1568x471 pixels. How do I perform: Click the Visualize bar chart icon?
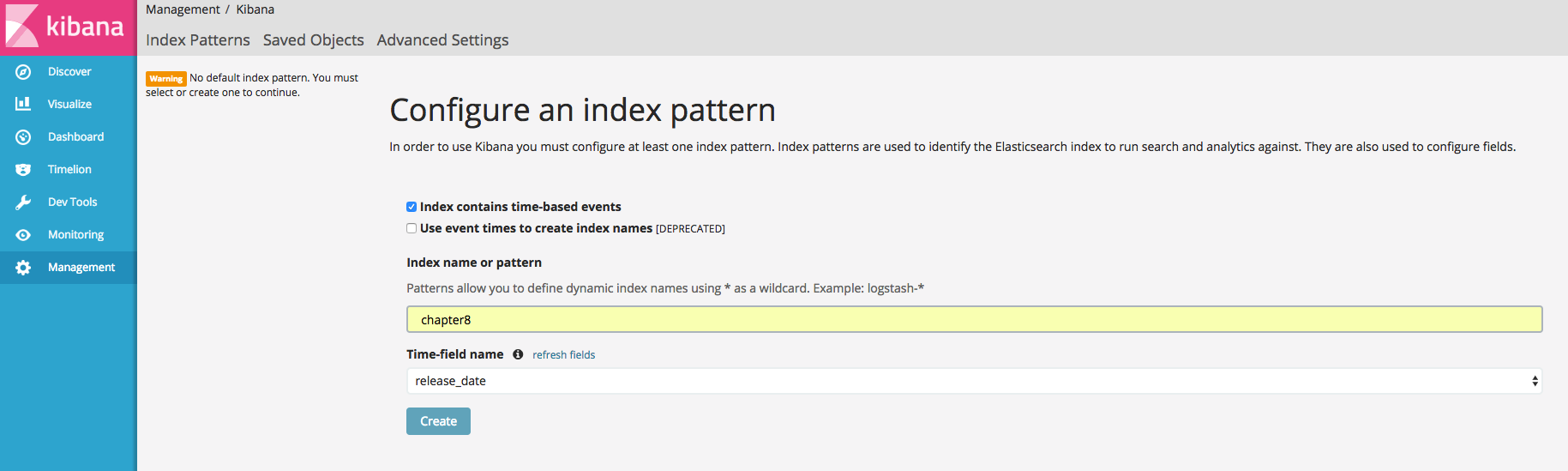point(23,104)
